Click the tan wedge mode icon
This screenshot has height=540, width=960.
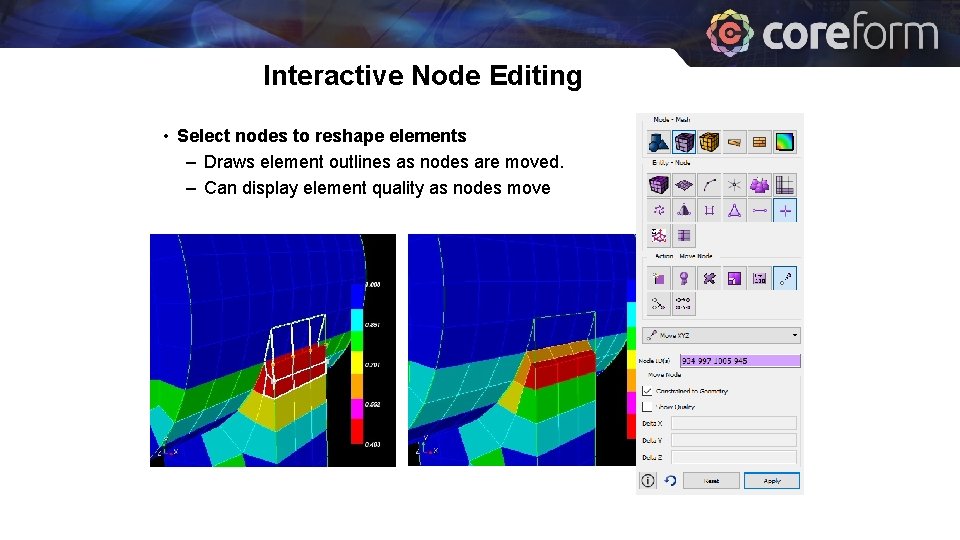pyautogui.click(x=734, y=142)
